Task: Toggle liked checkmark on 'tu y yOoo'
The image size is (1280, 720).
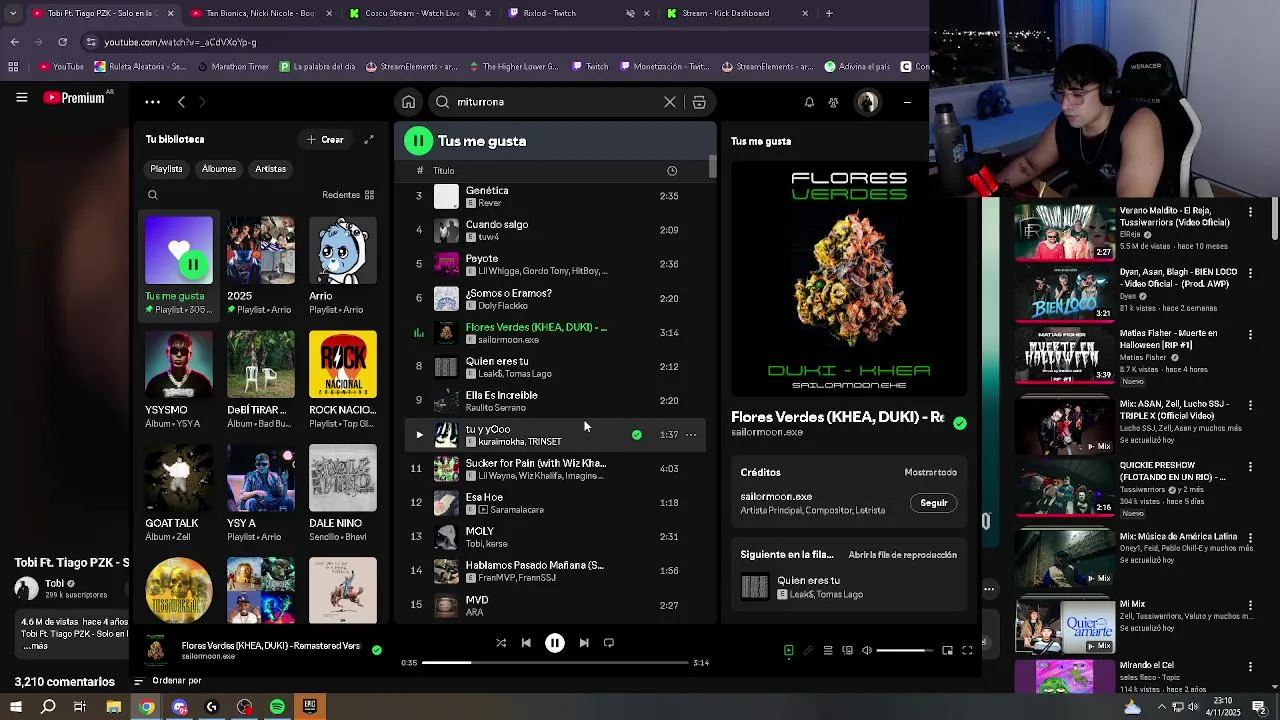Action: (636, 435)
